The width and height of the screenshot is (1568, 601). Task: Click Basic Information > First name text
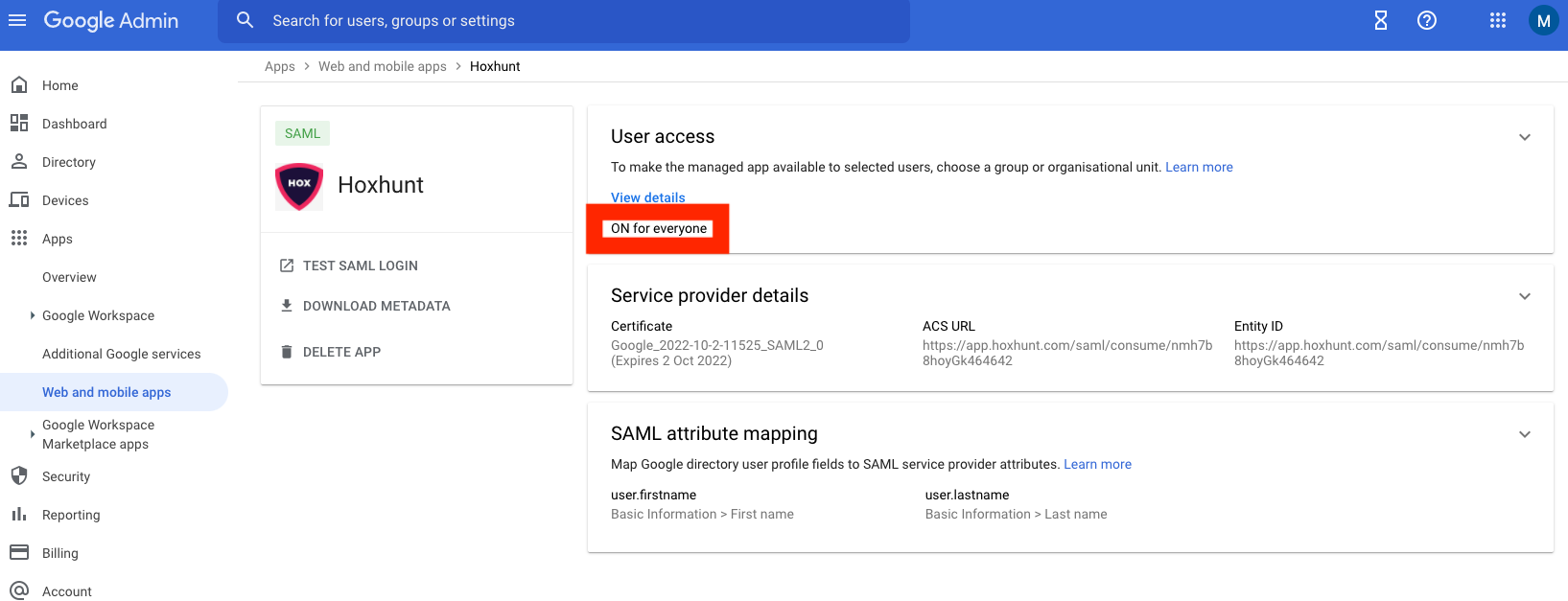[702, 514]
